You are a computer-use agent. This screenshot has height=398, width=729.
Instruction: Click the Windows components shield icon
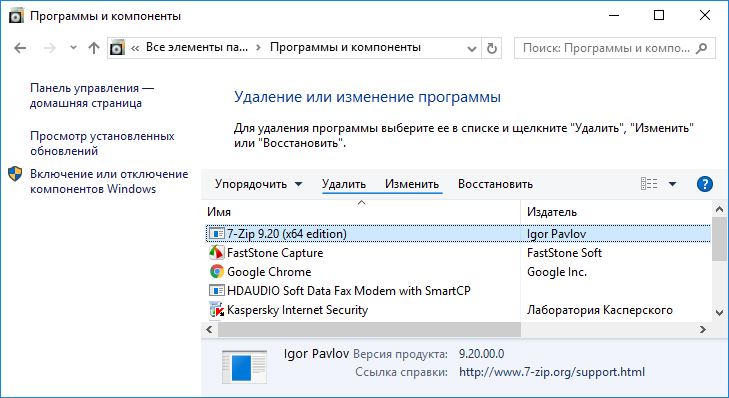15,174
